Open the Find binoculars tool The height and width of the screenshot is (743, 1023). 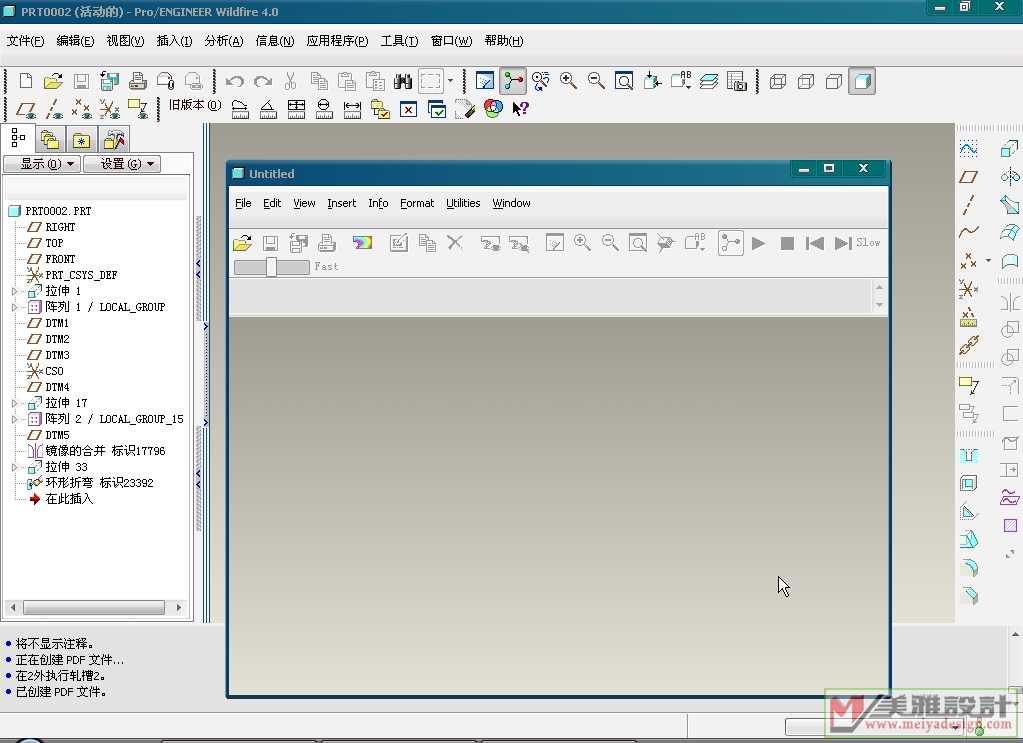pyautogui.click(x=403, y=81)
